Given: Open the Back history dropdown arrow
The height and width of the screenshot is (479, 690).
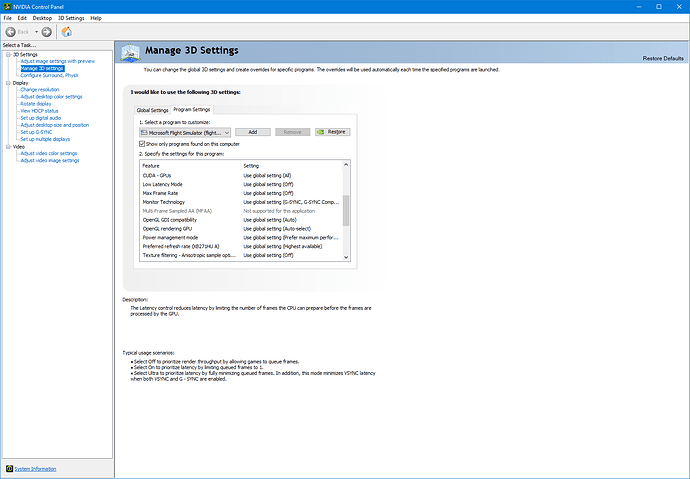Looking at the screenshot, I should 37,32.
